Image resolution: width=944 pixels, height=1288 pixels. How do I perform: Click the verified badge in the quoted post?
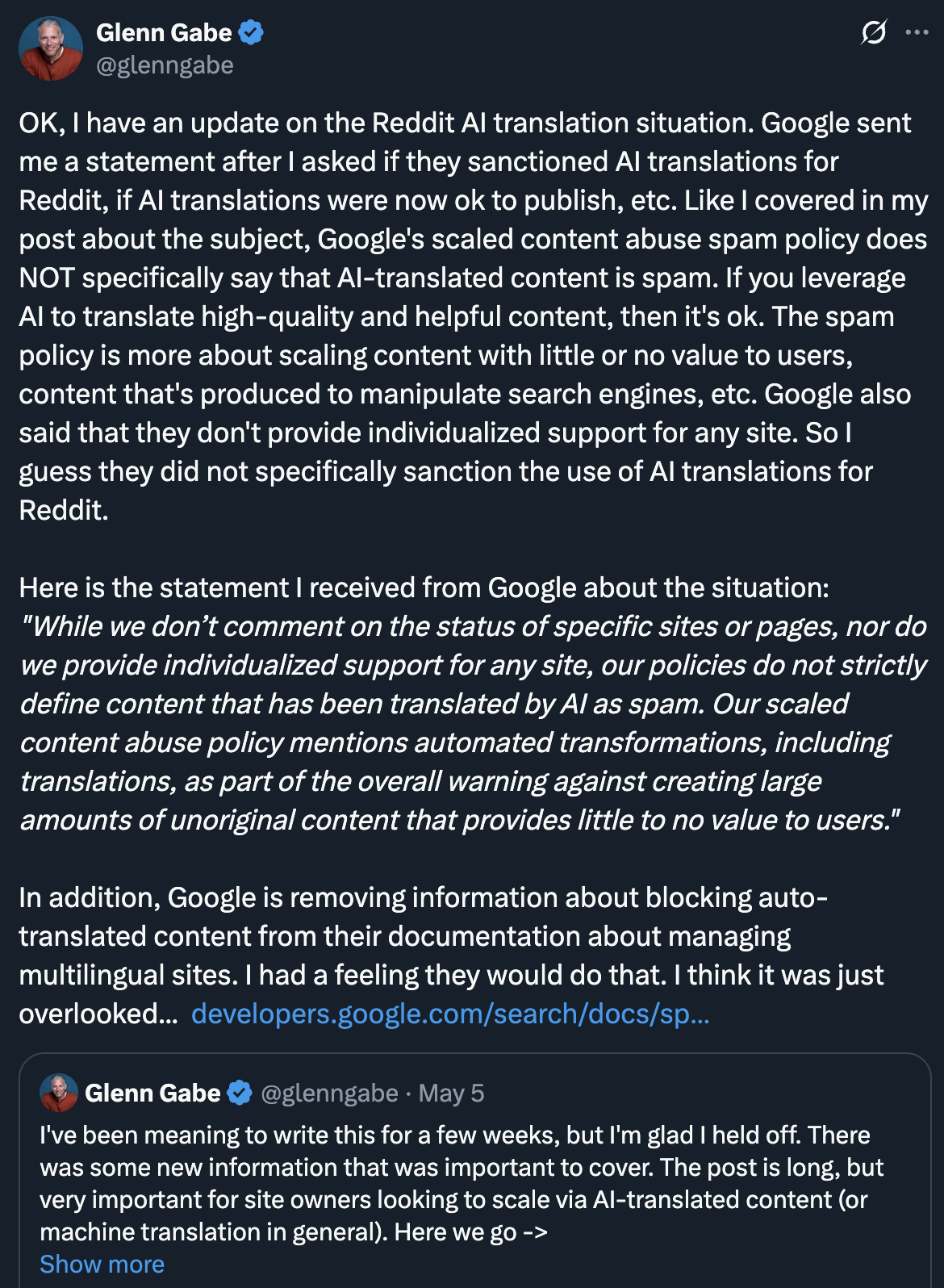click(x=240, y=1093)
